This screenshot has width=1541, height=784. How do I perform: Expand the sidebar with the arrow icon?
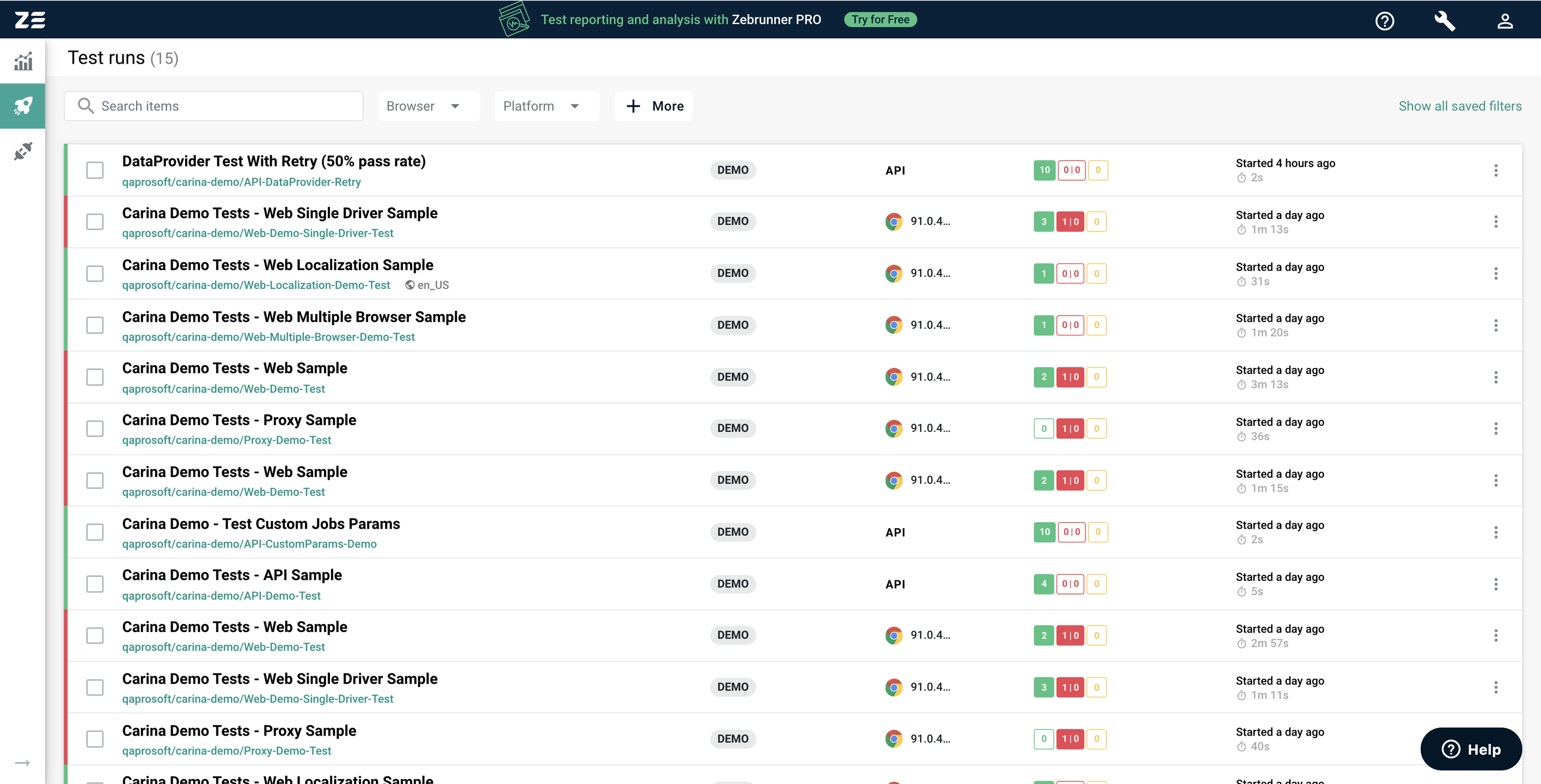click(22, 762)
